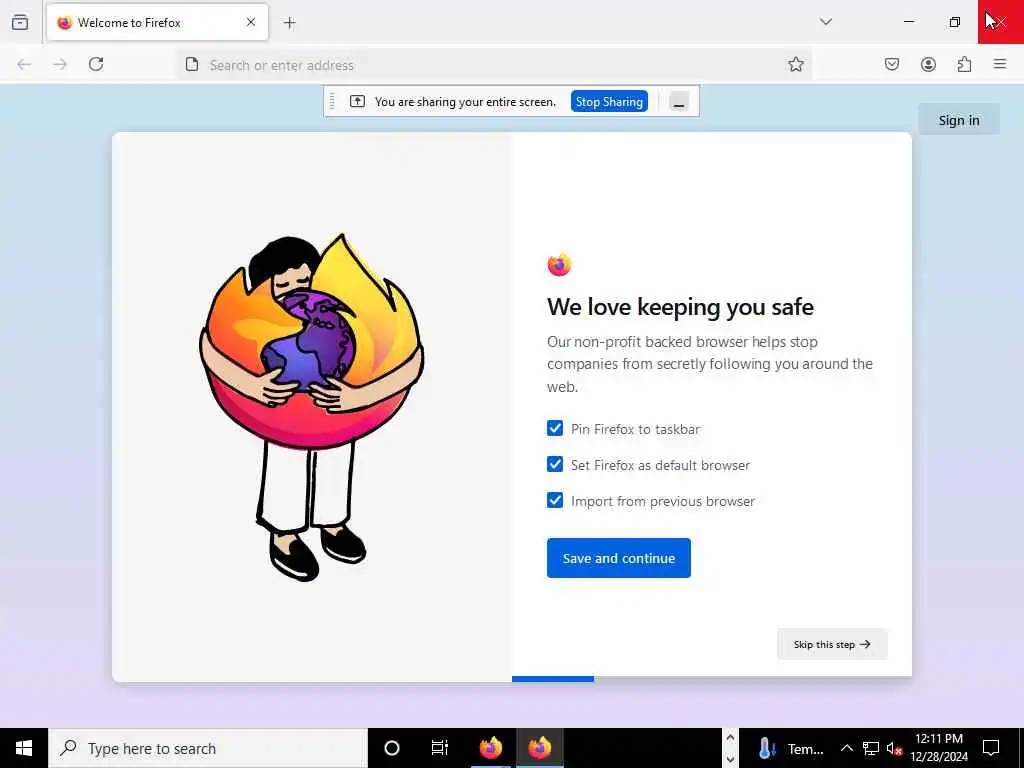Image resolution: width=1024 pixels, height=768 pixels.
Task: Restore down the Firefox window
Action: pyautogui.click(x=955, y=22)
